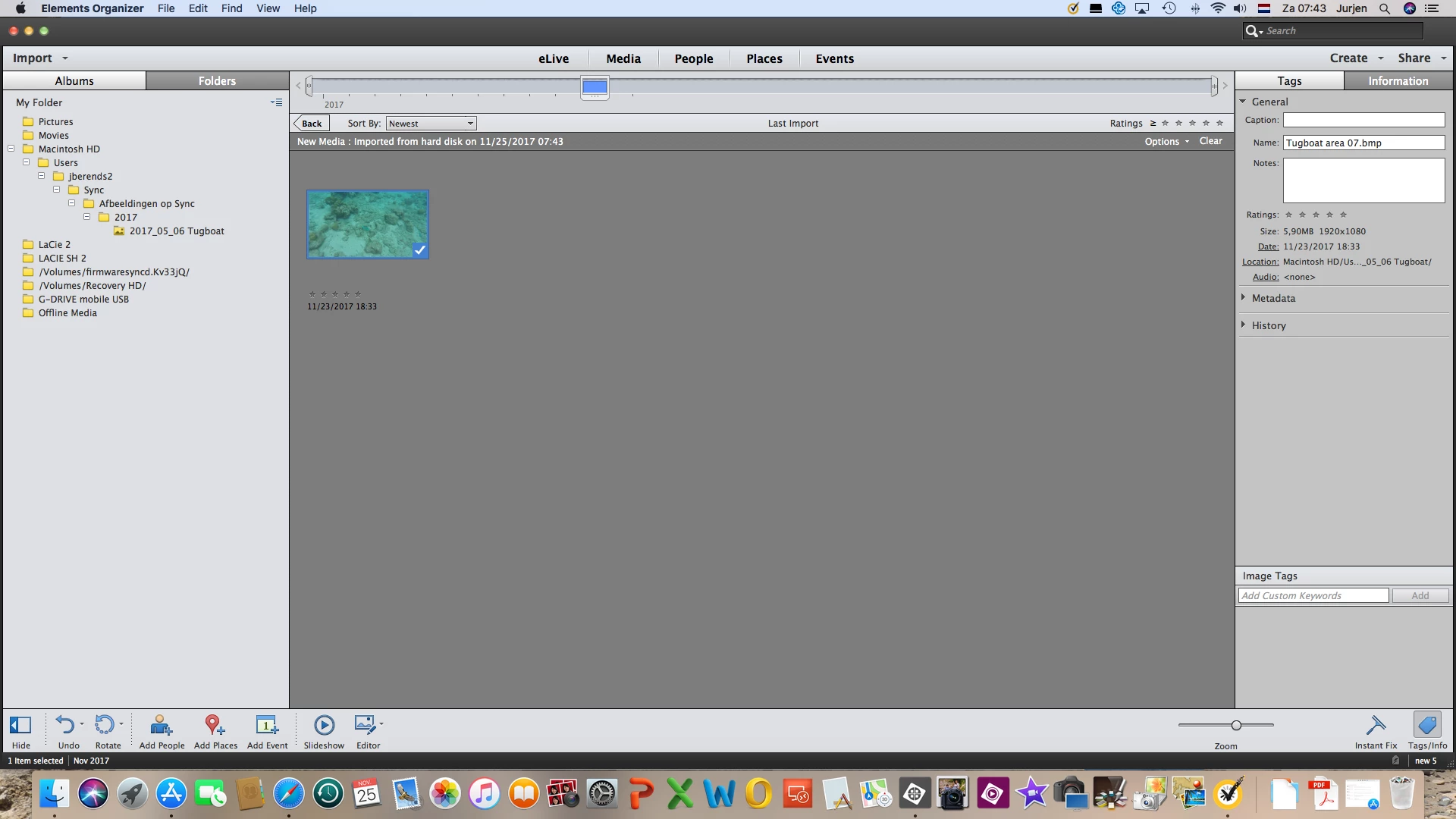Toggle the Tags/Info panel

[x=1426, y=726]
